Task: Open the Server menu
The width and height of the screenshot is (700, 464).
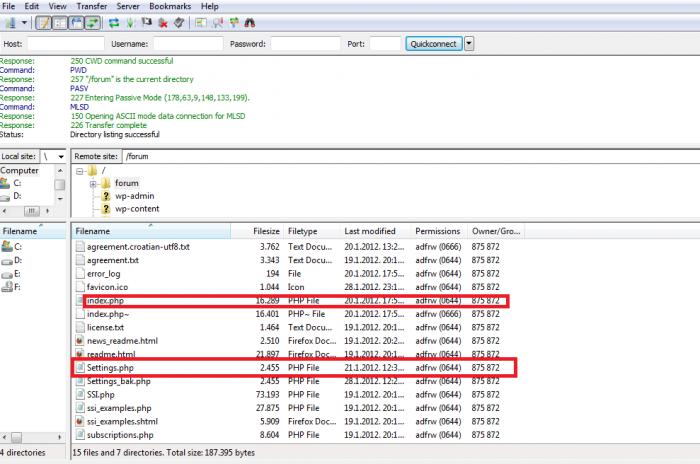Action: click(128, 6)
